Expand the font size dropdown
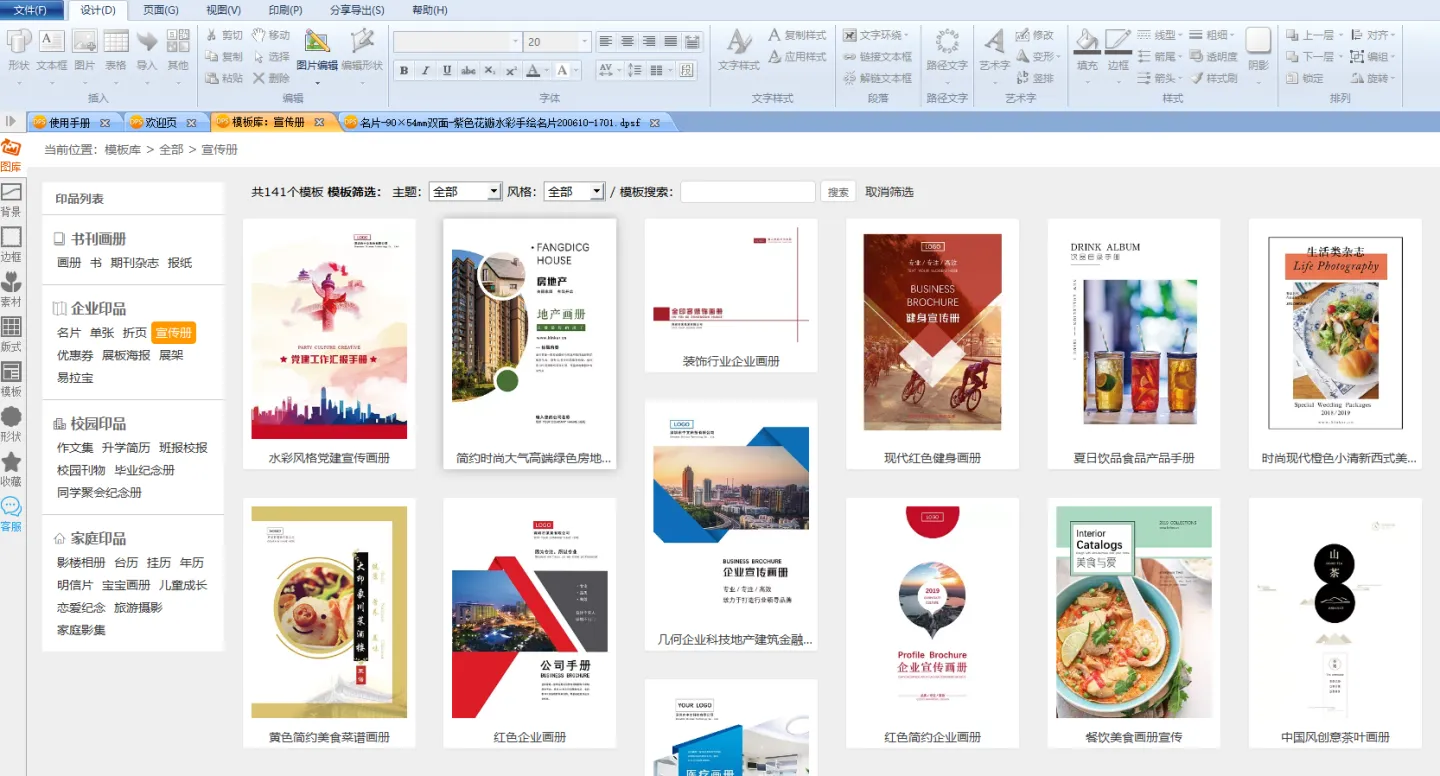The width and height of the screenshot is (1440, 776). [x=584, y=42]
